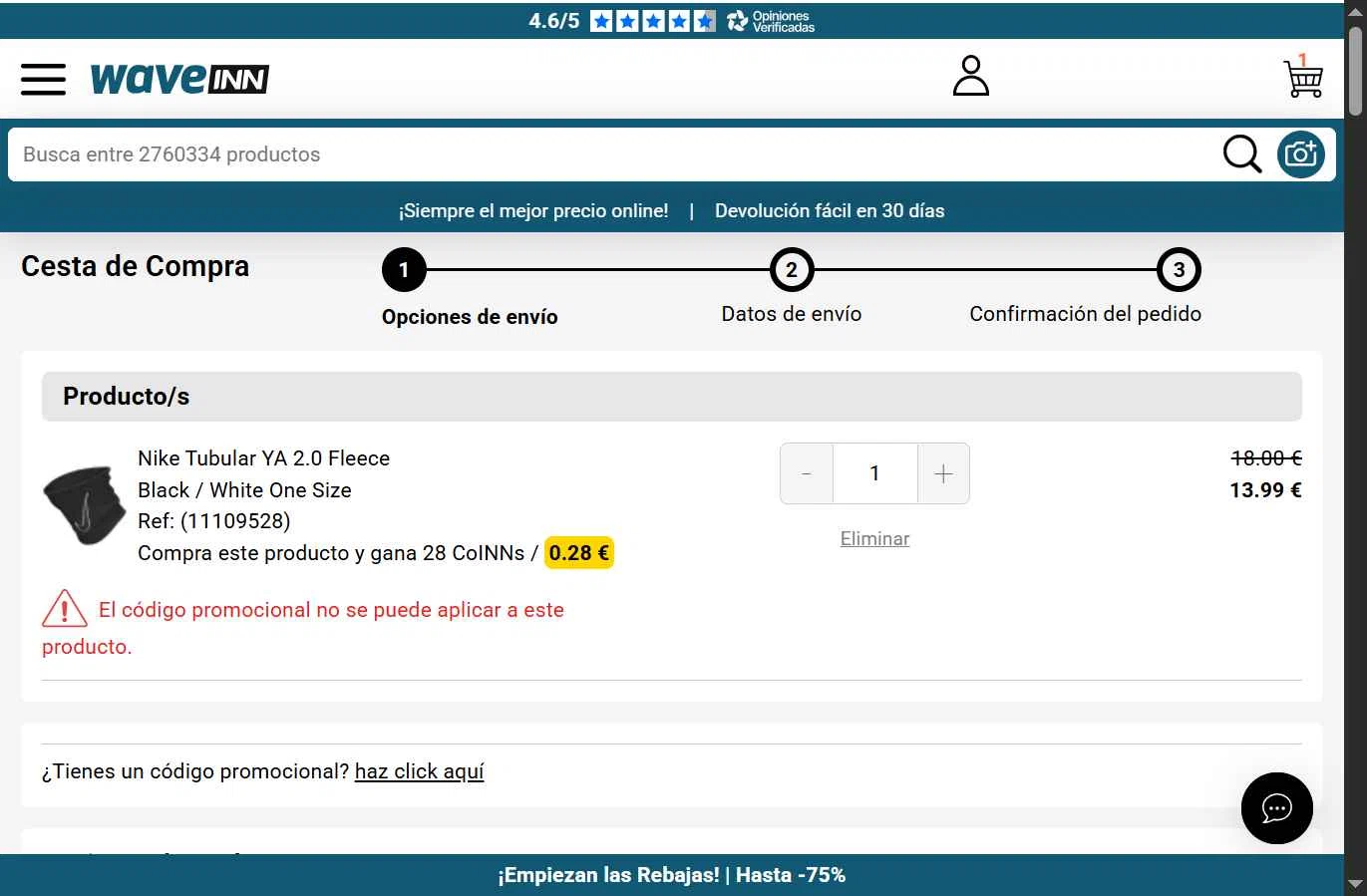
Task: Click the promo code warning icon
Action: (x=65, y=608)
